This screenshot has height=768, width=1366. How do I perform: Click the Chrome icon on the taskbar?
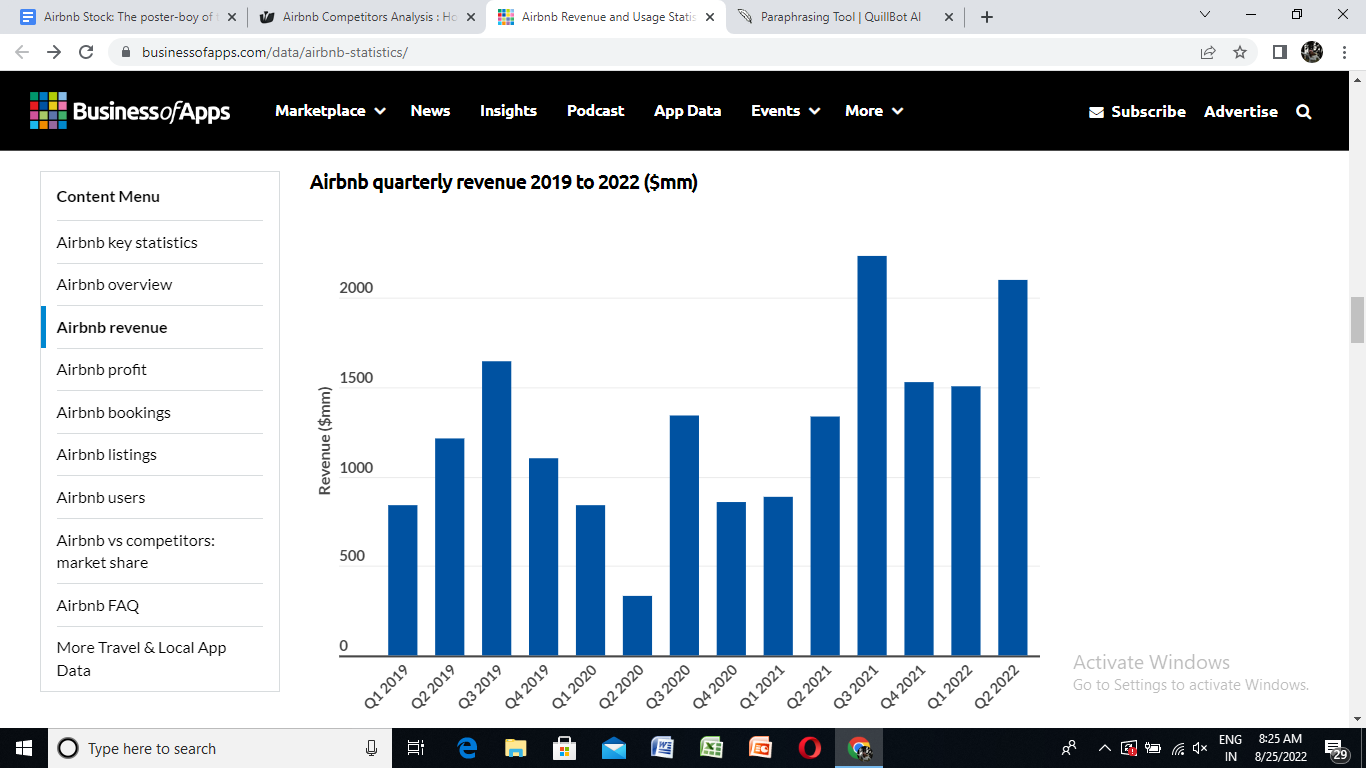[x=859, y=748]
